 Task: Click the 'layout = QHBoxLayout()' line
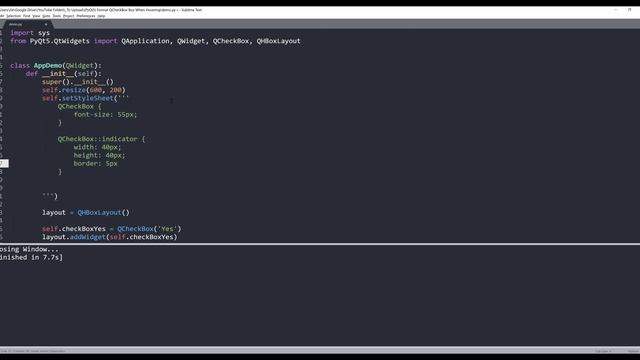point(86,212)
